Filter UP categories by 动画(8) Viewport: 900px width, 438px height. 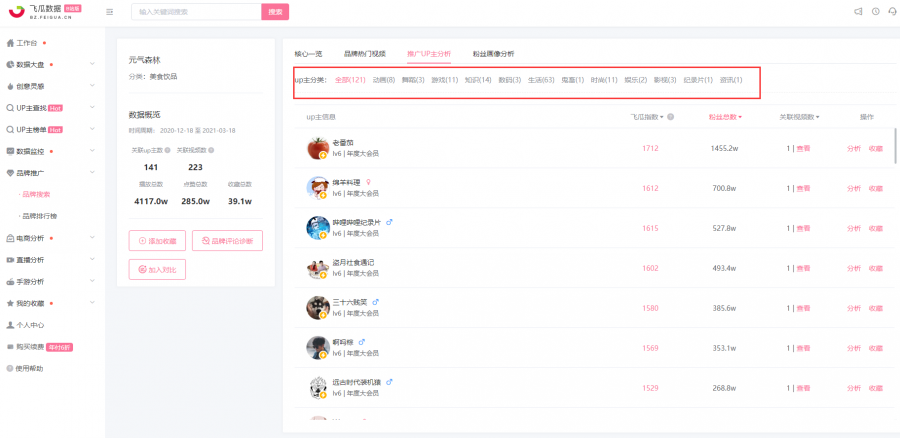tap(383, 80)
